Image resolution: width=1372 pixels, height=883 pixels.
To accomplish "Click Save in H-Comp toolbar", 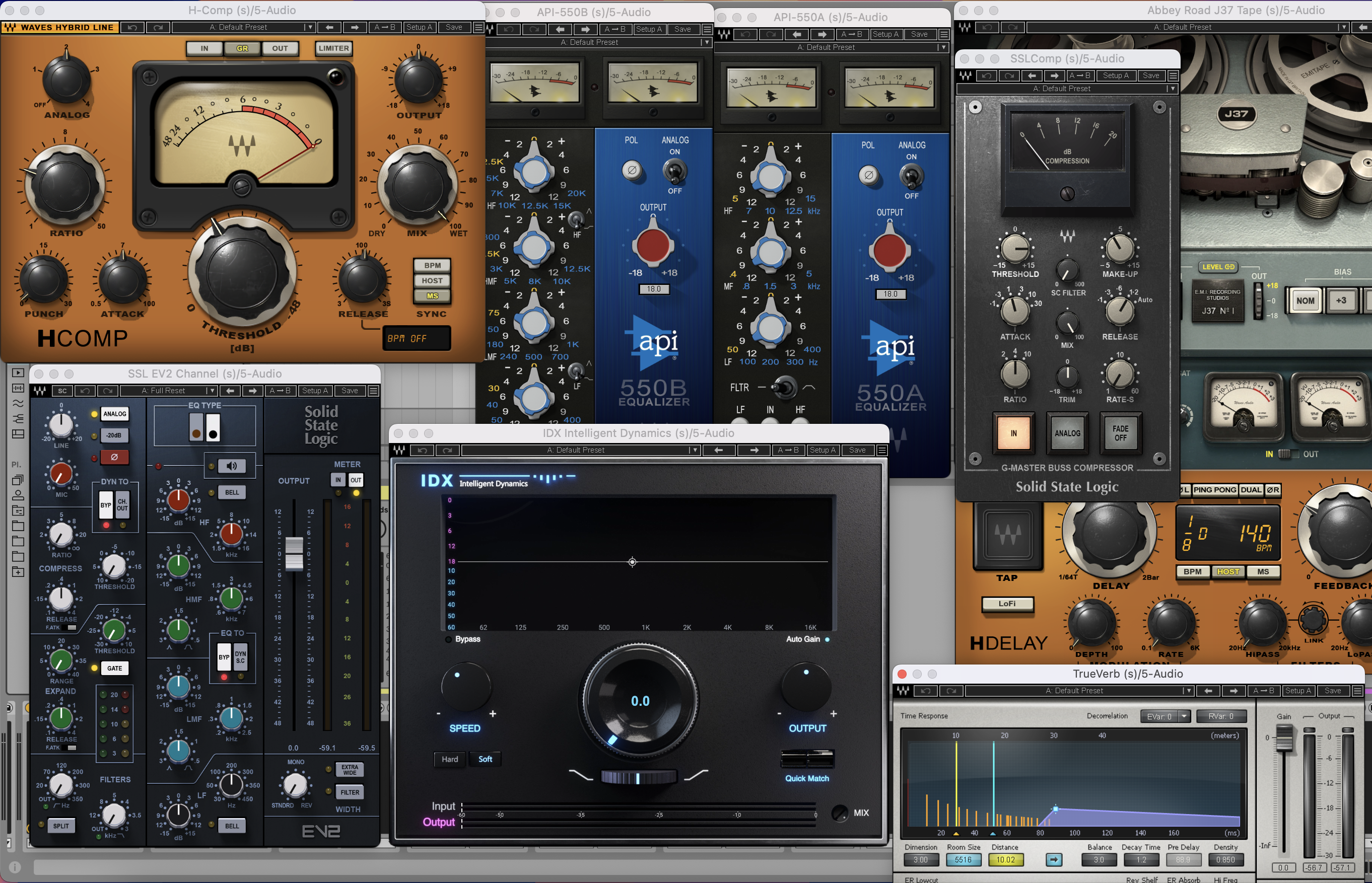I will click(x=454, y=27).
